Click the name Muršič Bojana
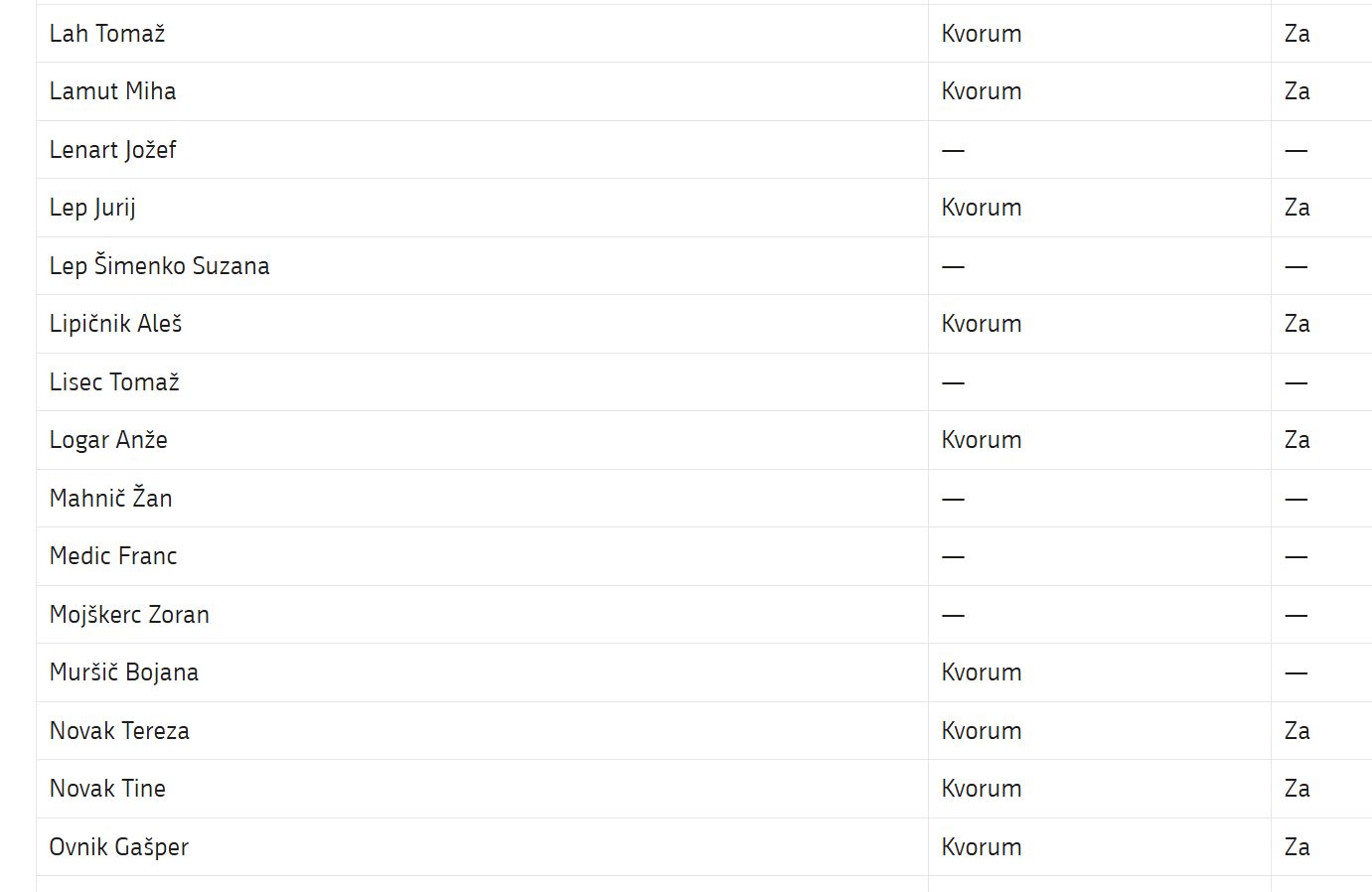The image size is (1372, 892). (x=124, y=672)
